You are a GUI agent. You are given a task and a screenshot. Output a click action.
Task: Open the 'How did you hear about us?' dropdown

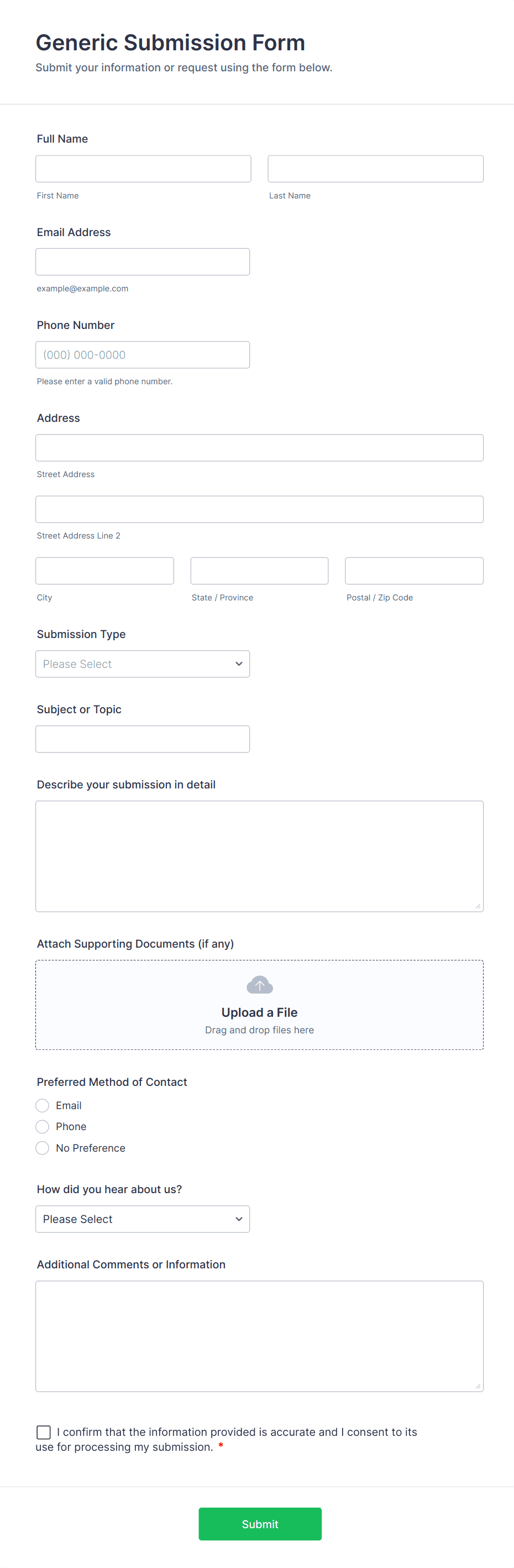click(x=143, y=1219)
